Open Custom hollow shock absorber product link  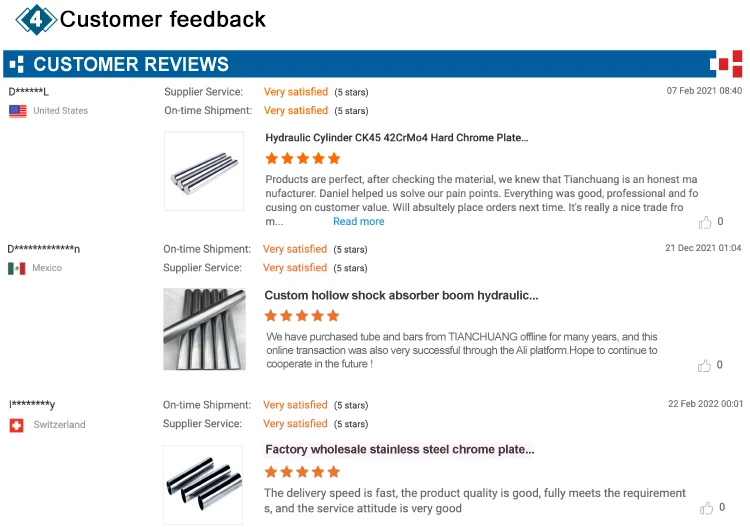(x=401, y=295)
